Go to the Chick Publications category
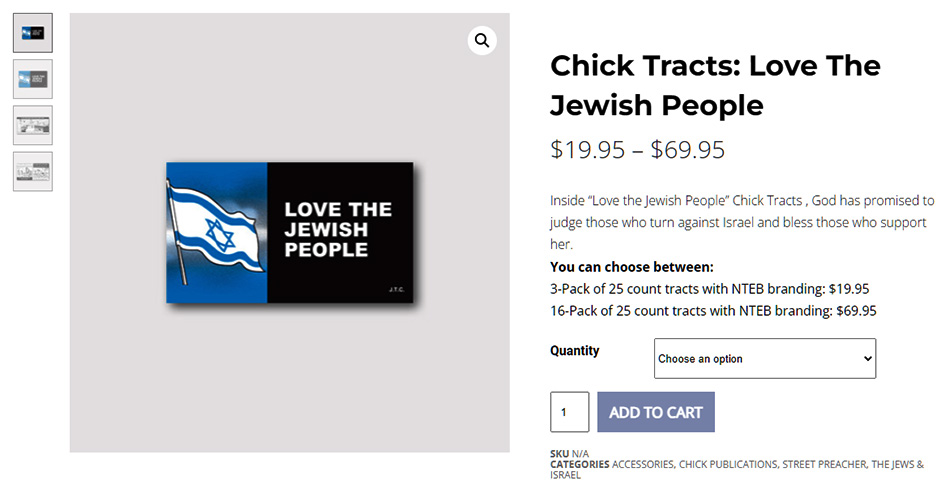 coord(728,465)
